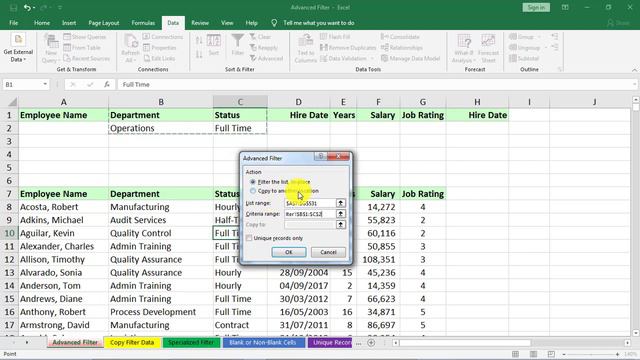Image resolution: width=640 pixels, height=360 pixels.
Task: Click the Sign in button
Action: coord(536,7)
